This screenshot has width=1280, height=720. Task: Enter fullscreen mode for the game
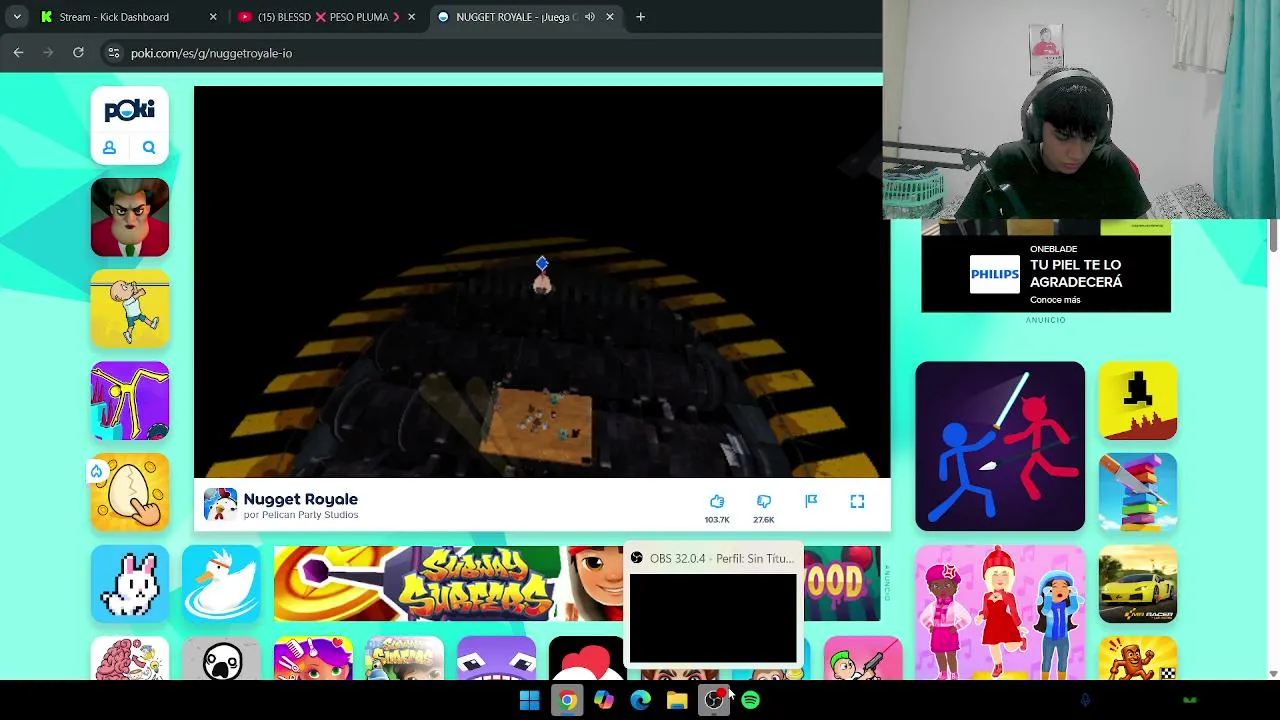coord(857,501)
